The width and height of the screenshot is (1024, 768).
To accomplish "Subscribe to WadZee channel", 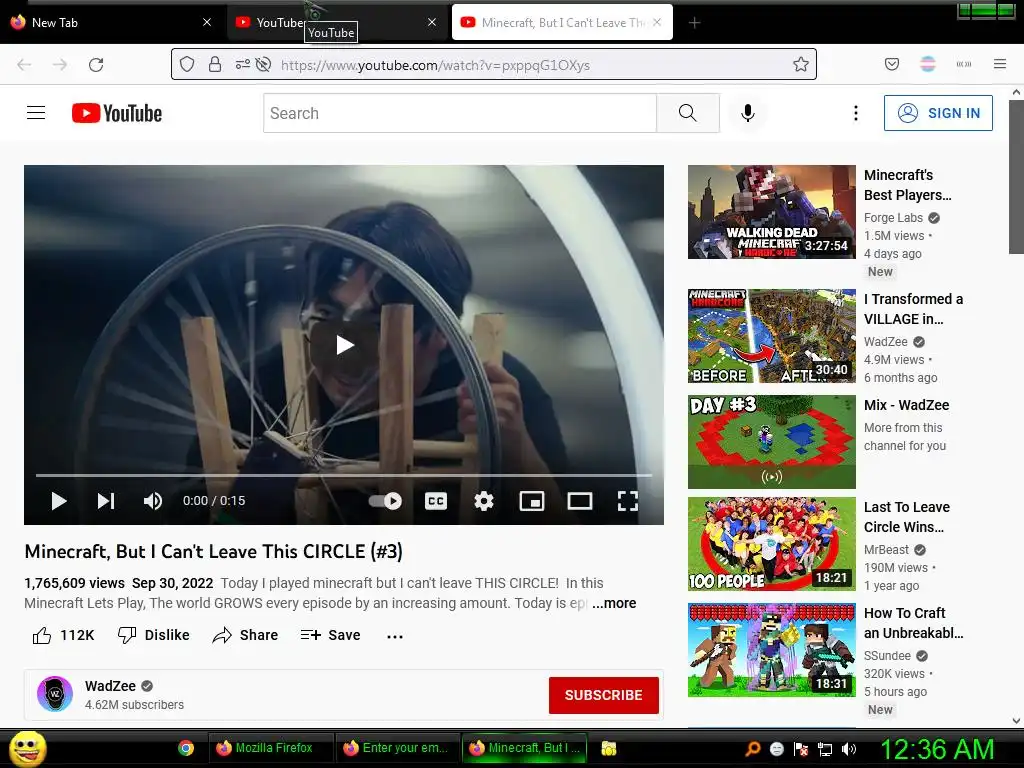I will 603,695.
